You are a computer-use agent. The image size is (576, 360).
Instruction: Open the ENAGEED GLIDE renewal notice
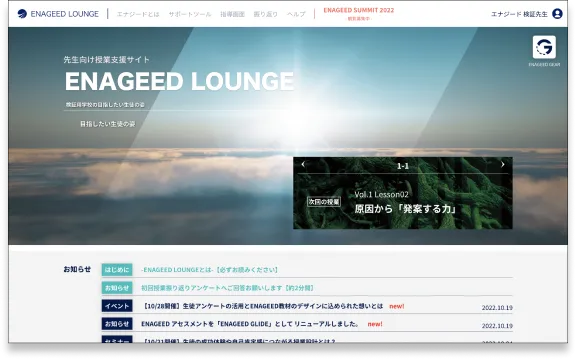251,324
